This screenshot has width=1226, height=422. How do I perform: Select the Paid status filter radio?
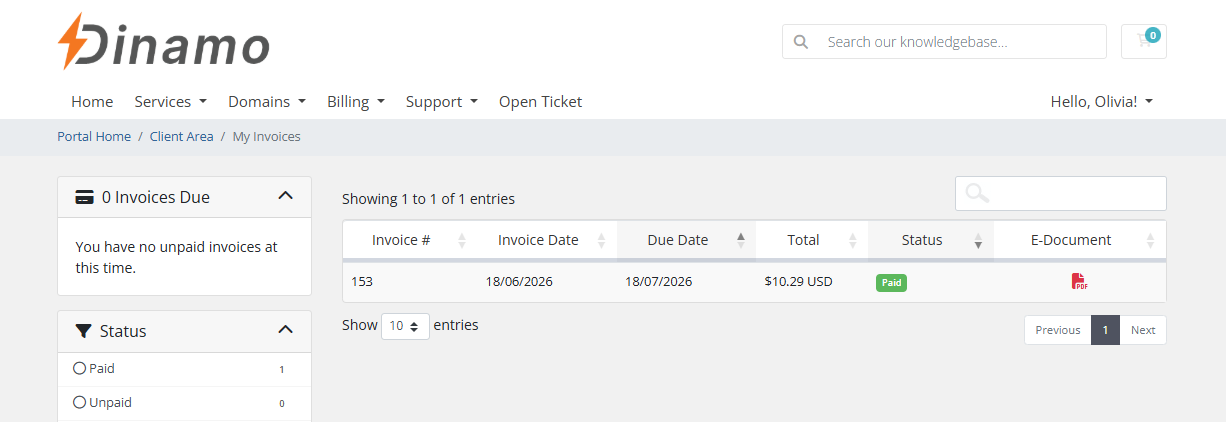80,368
